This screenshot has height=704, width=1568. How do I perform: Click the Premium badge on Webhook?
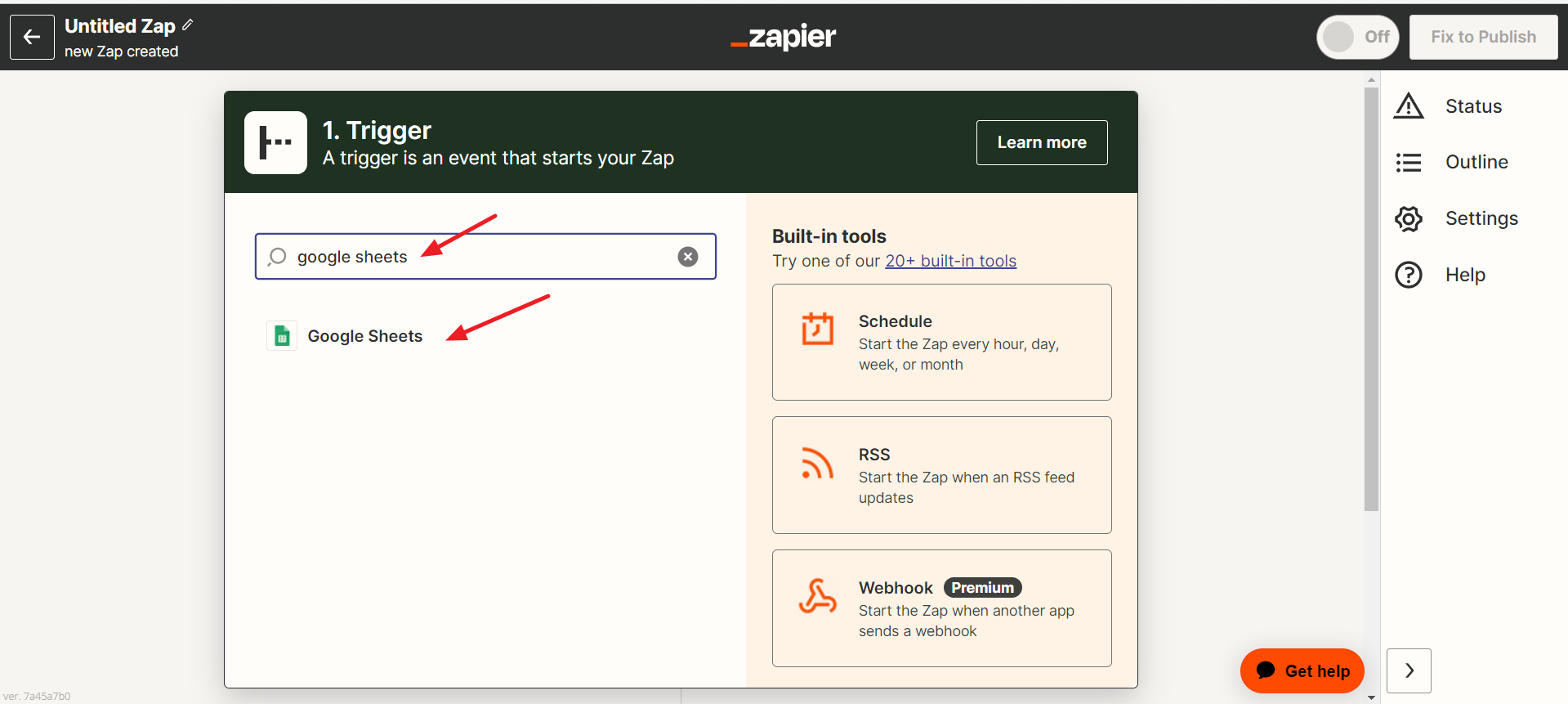click(x=982, y=588)
